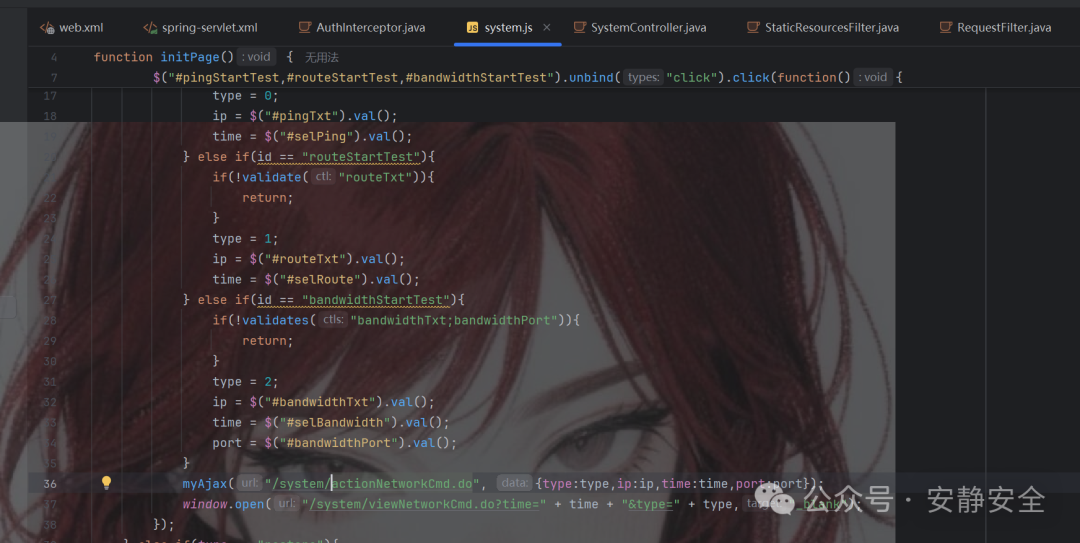Switch to StaticResourcesFilter.java tab
Screen dimensions: 1080x543
point(823,28)
